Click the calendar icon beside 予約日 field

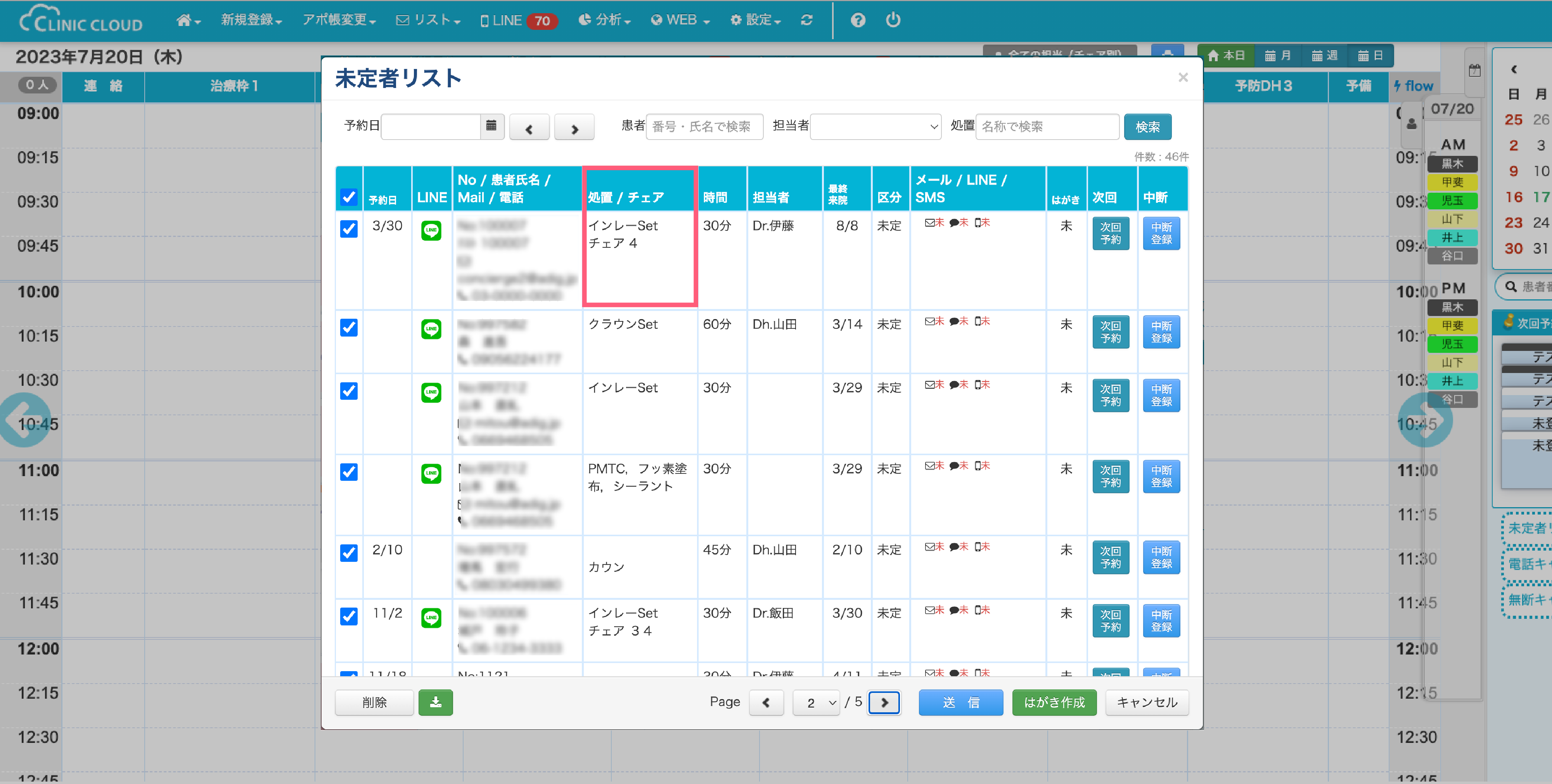[x=491, y=126]
